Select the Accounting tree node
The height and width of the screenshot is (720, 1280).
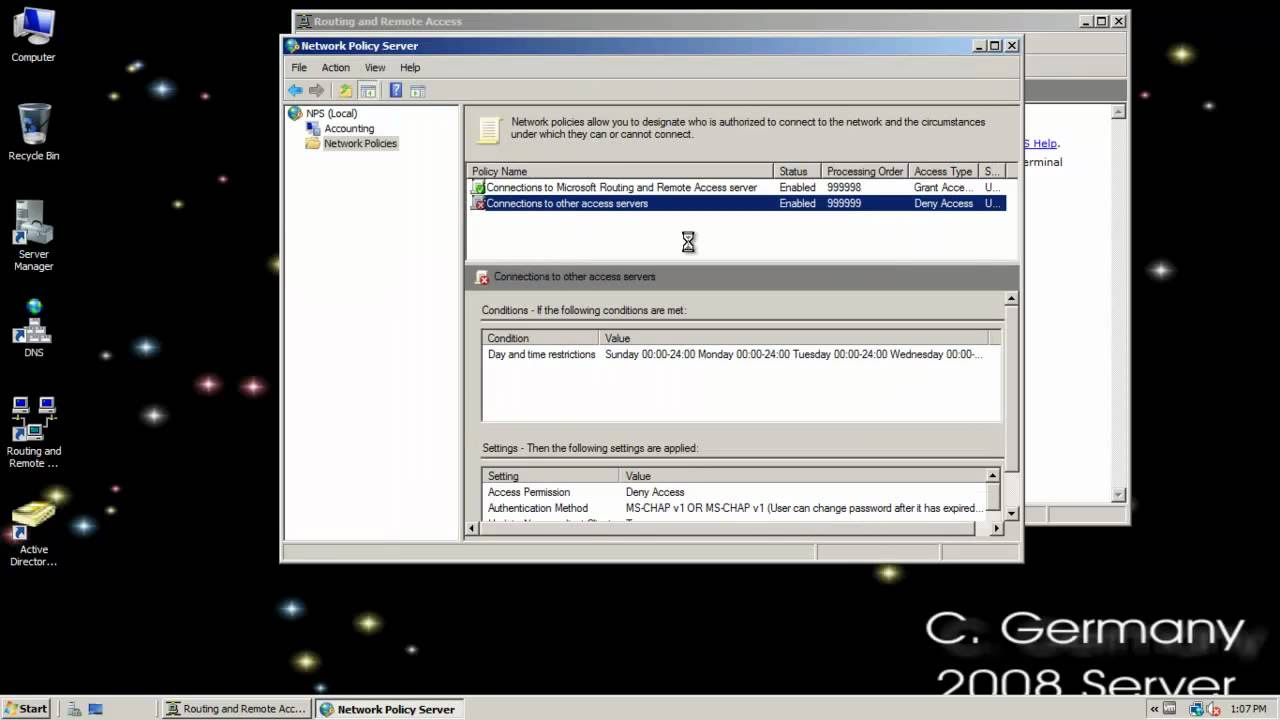[348, 128]
